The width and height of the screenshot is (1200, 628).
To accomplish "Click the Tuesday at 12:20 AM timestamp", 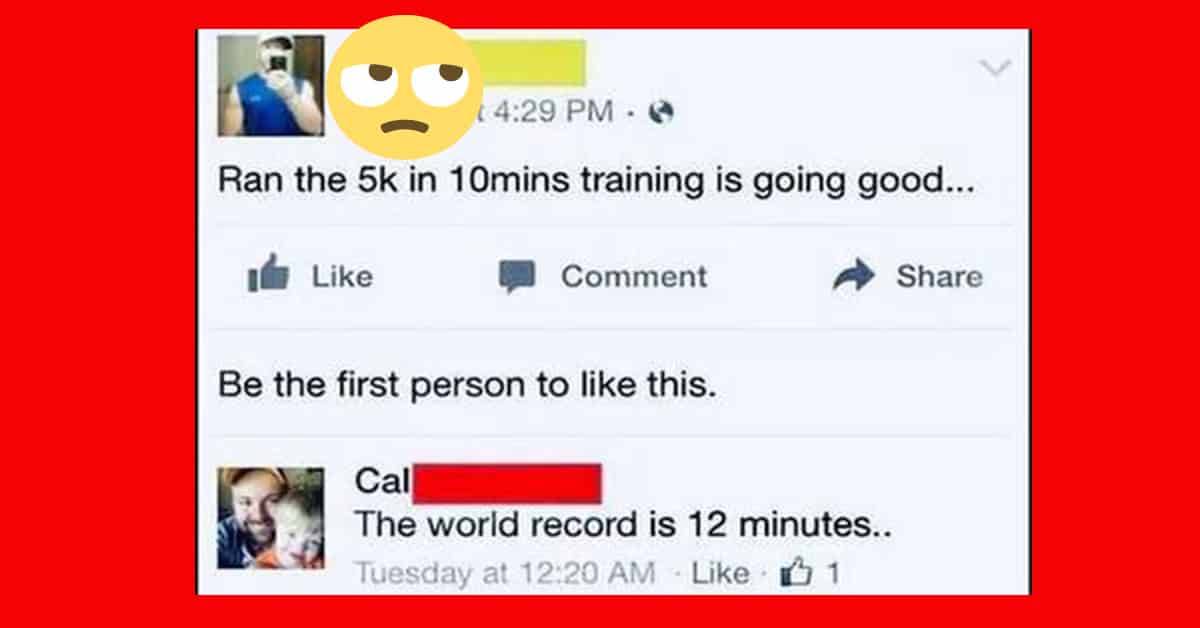I will click(505, 574).
